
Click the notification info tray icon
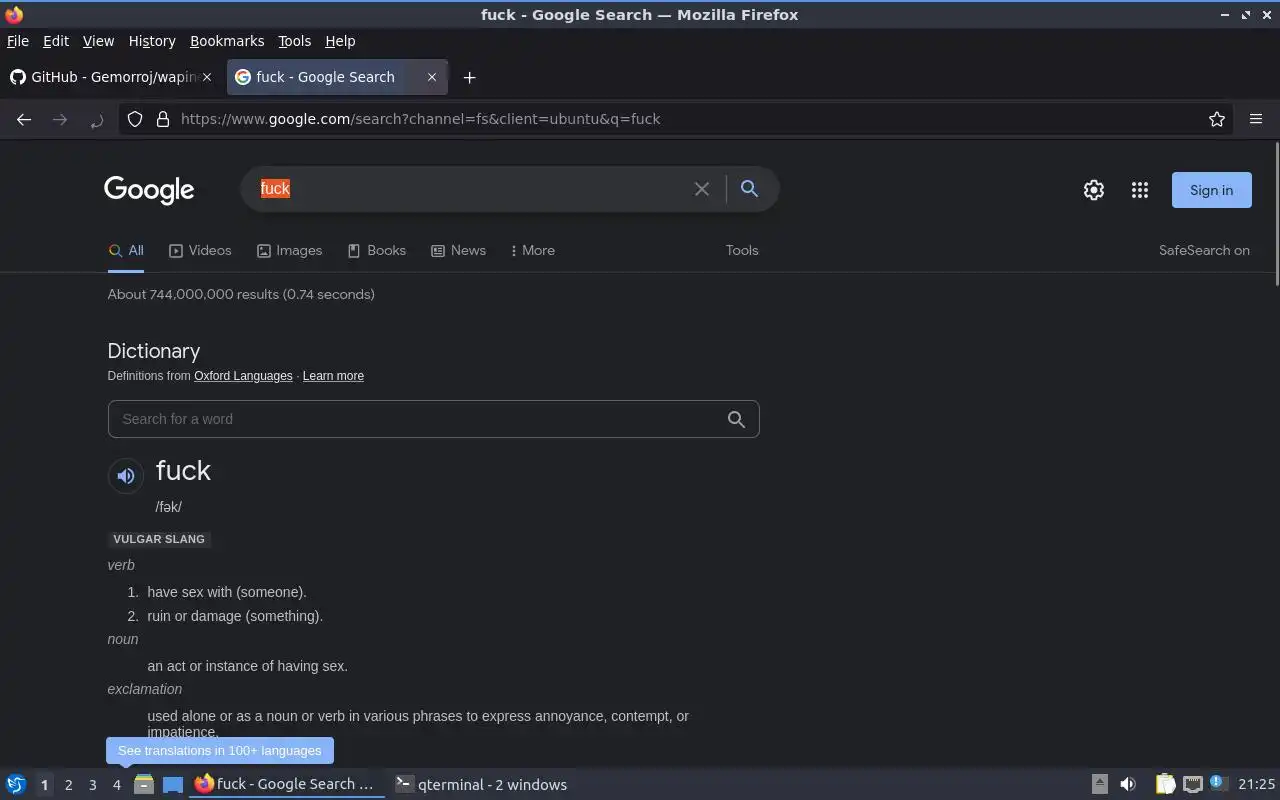pyautogui.click(x=1218, y=783)
